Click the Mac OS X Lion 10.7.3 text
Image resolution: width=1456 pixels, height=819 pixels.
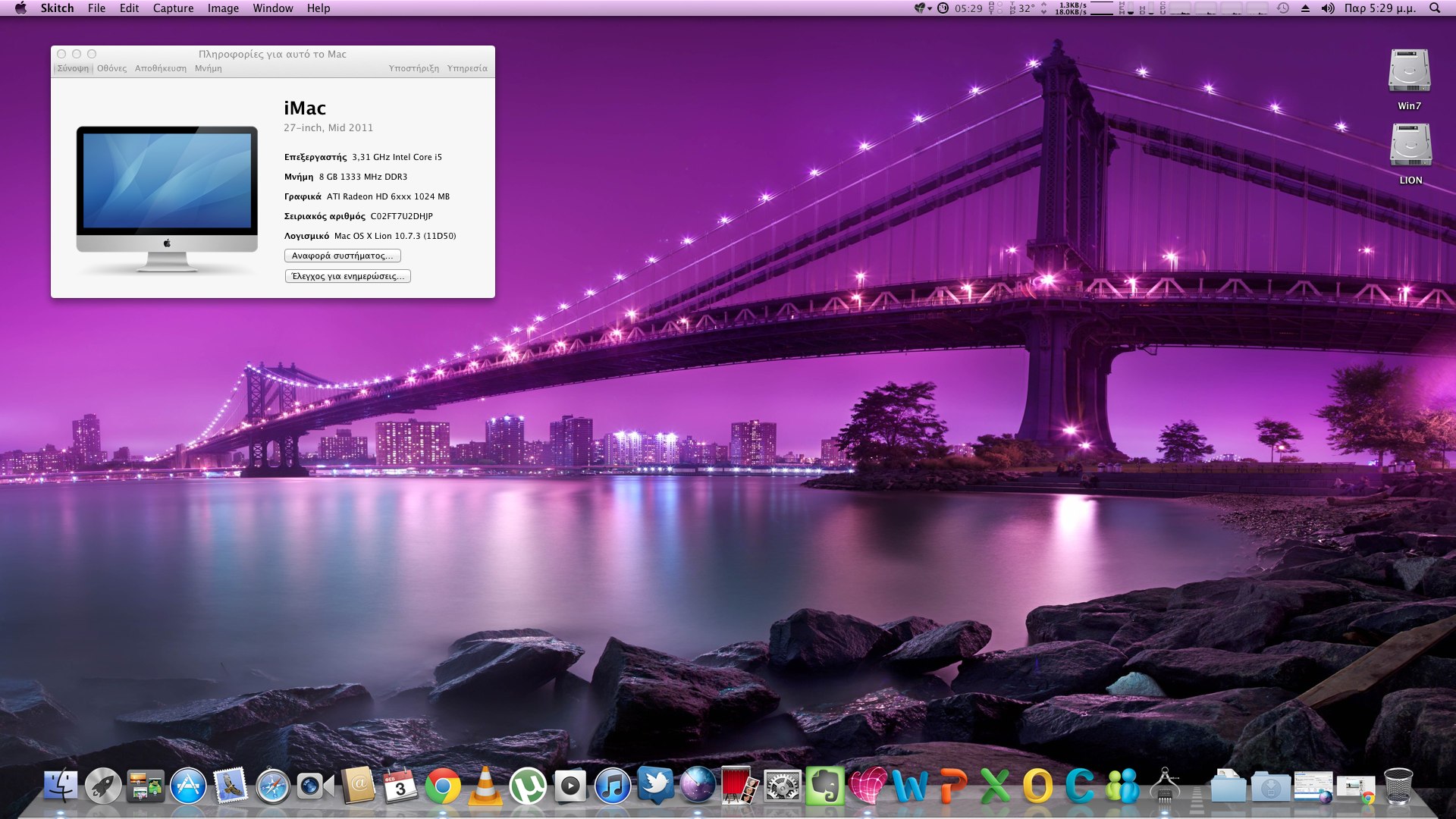pos(395,236)
